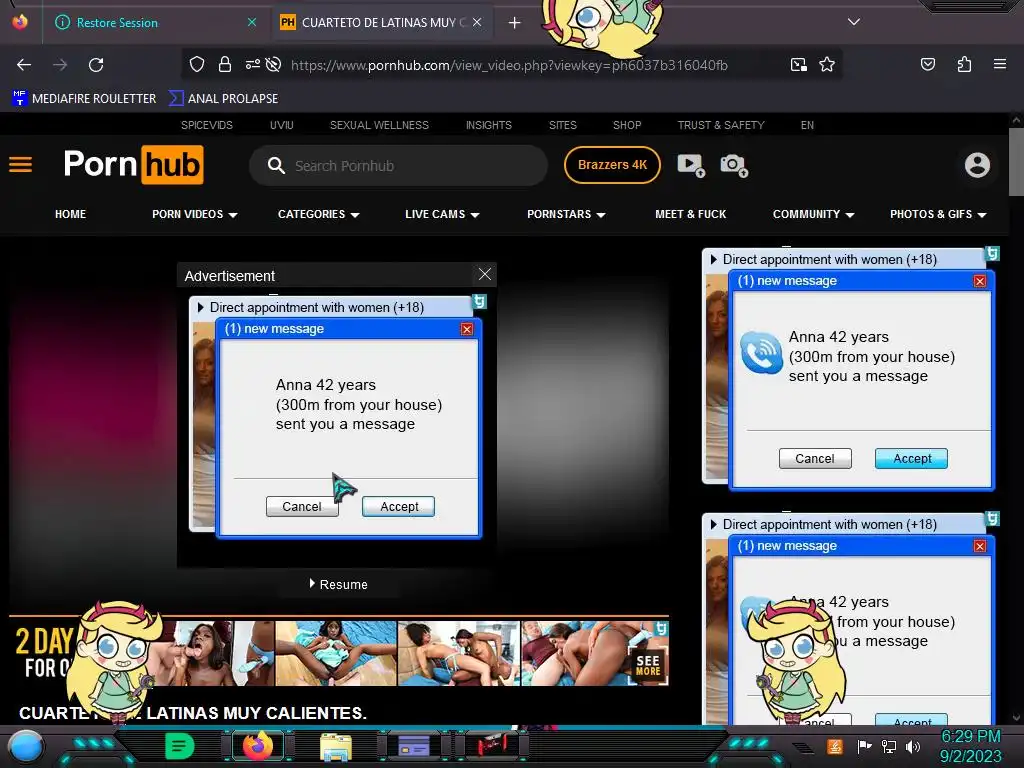
Task: Click disclosure triangle on center ad header
Action: [200, 307]
